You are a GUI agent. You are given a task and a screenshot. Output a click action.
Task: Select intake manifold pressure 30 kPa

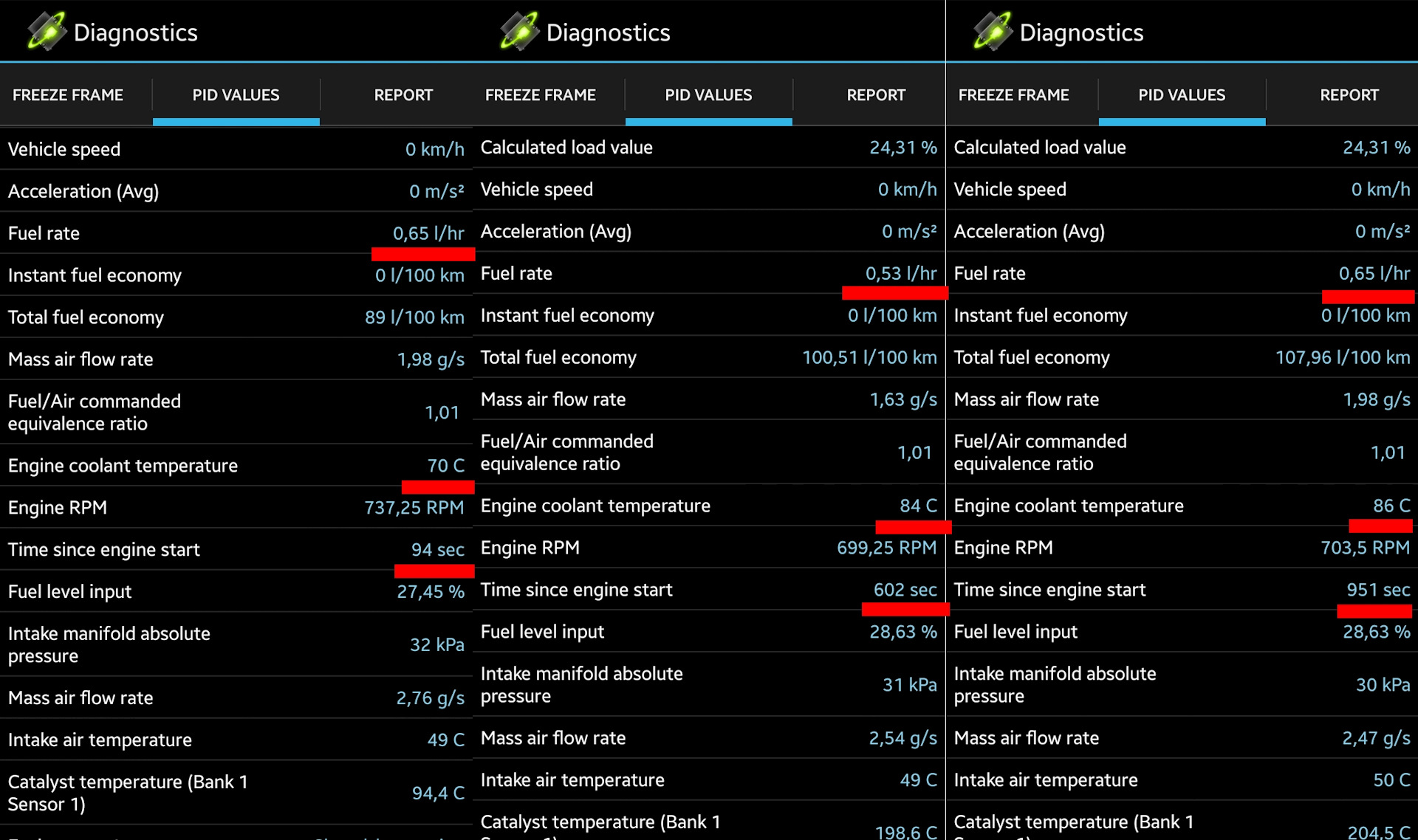point(1383,685)
